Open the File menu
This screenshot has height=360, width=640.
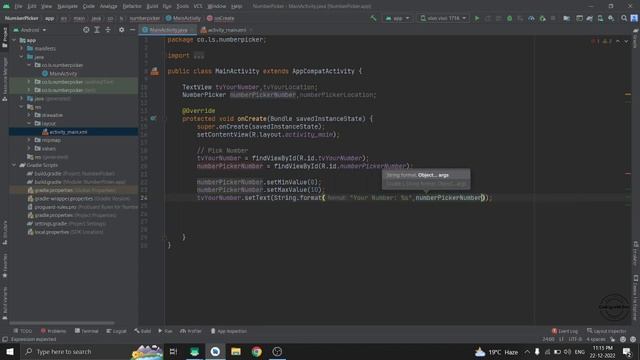coord(18,6)
